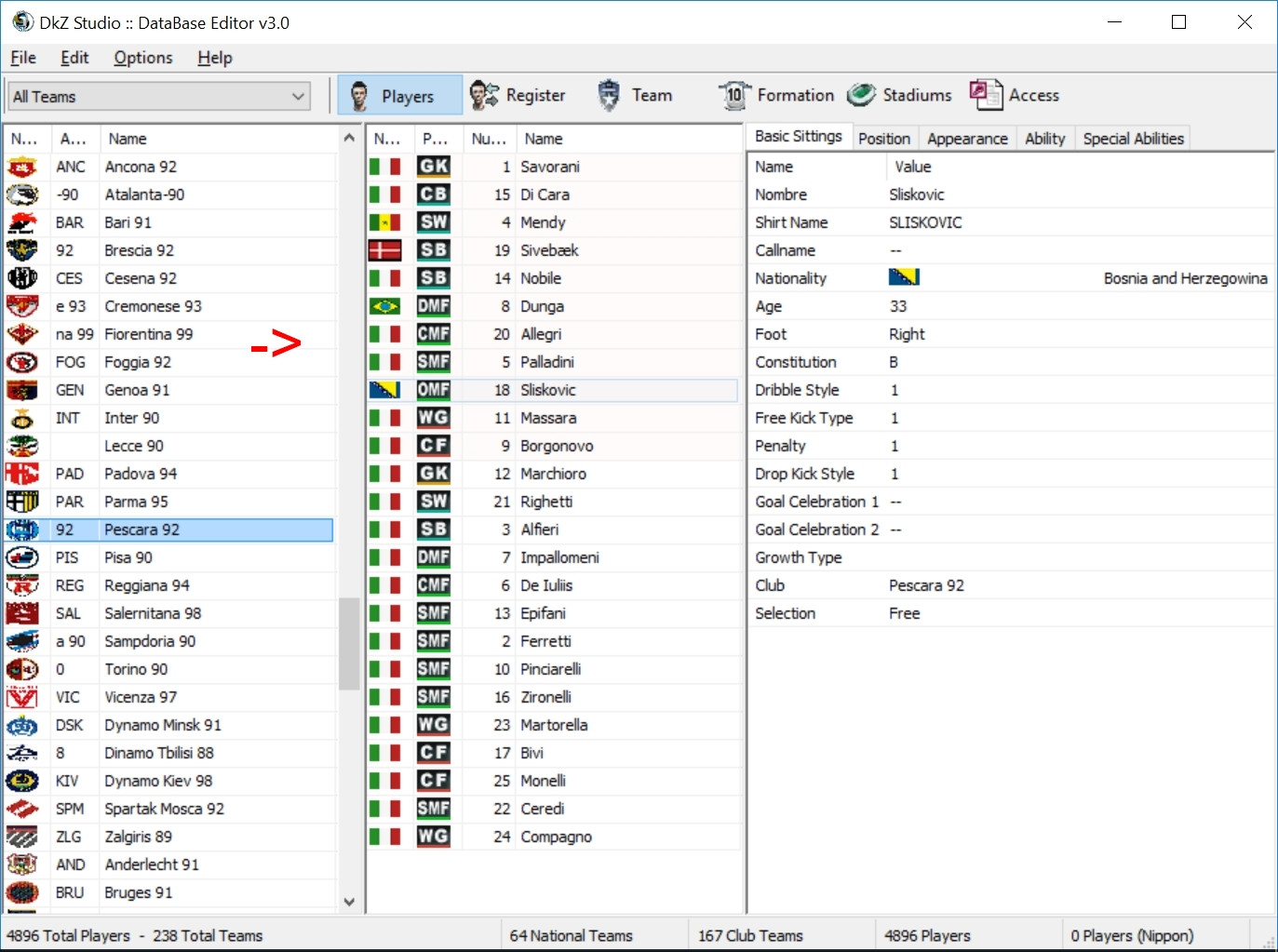This screenshot has height=952, width=1278.
Task: Open the File menu
Action: click(x=23, y=58)
